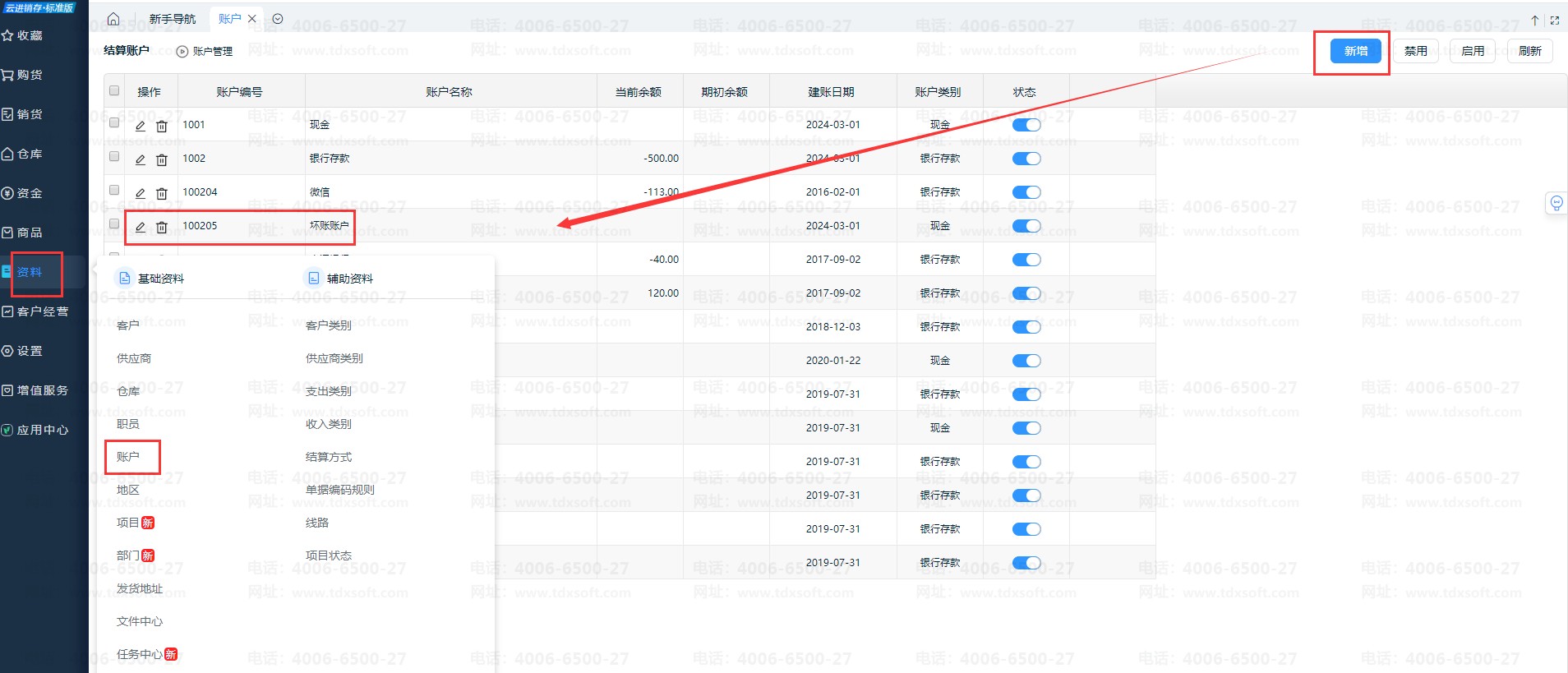Click the scroll-to-top arrow icon

click(1534, 21)
